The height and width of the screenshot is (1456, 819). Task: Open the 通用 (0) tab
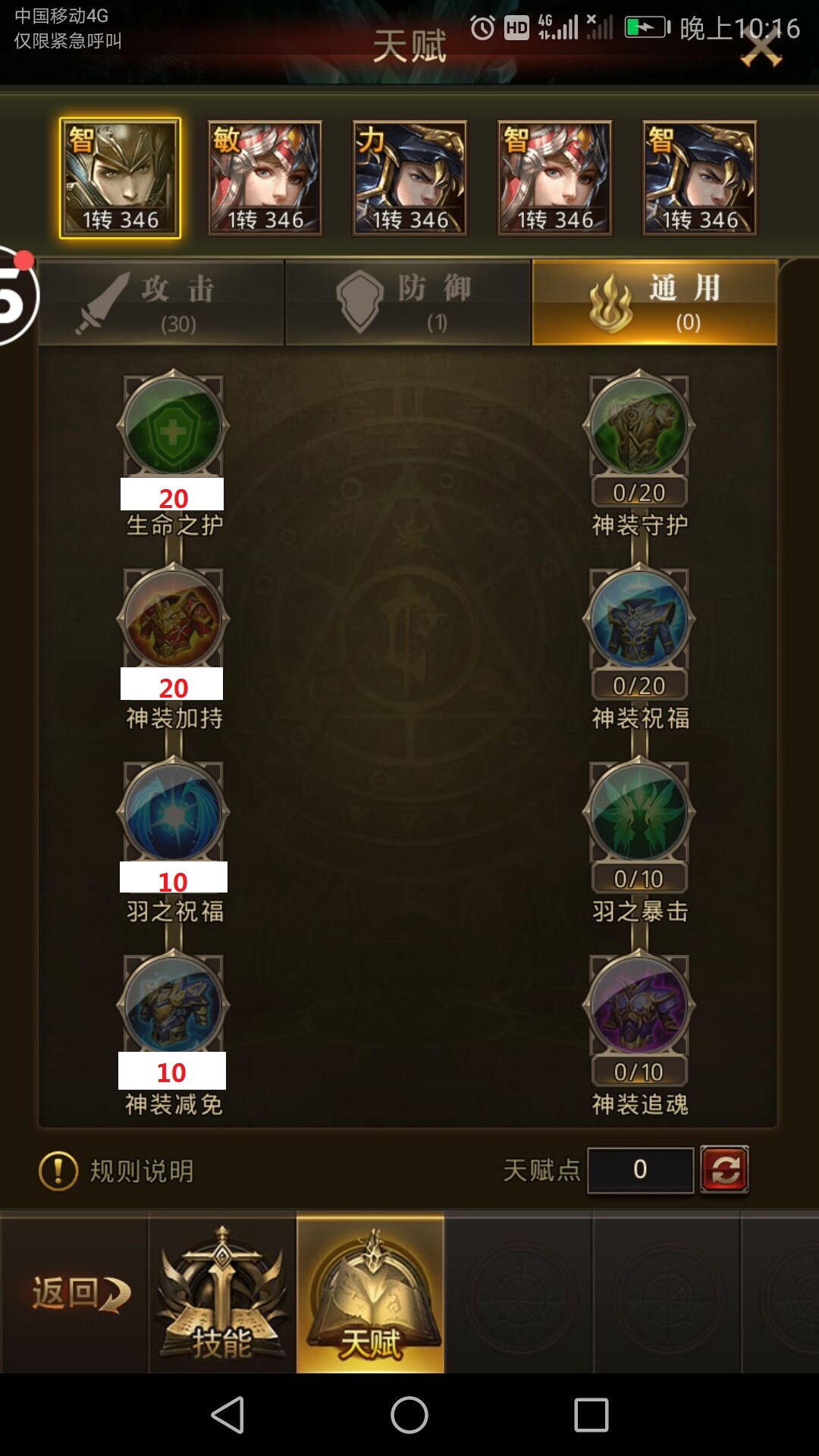click(655, 303)
